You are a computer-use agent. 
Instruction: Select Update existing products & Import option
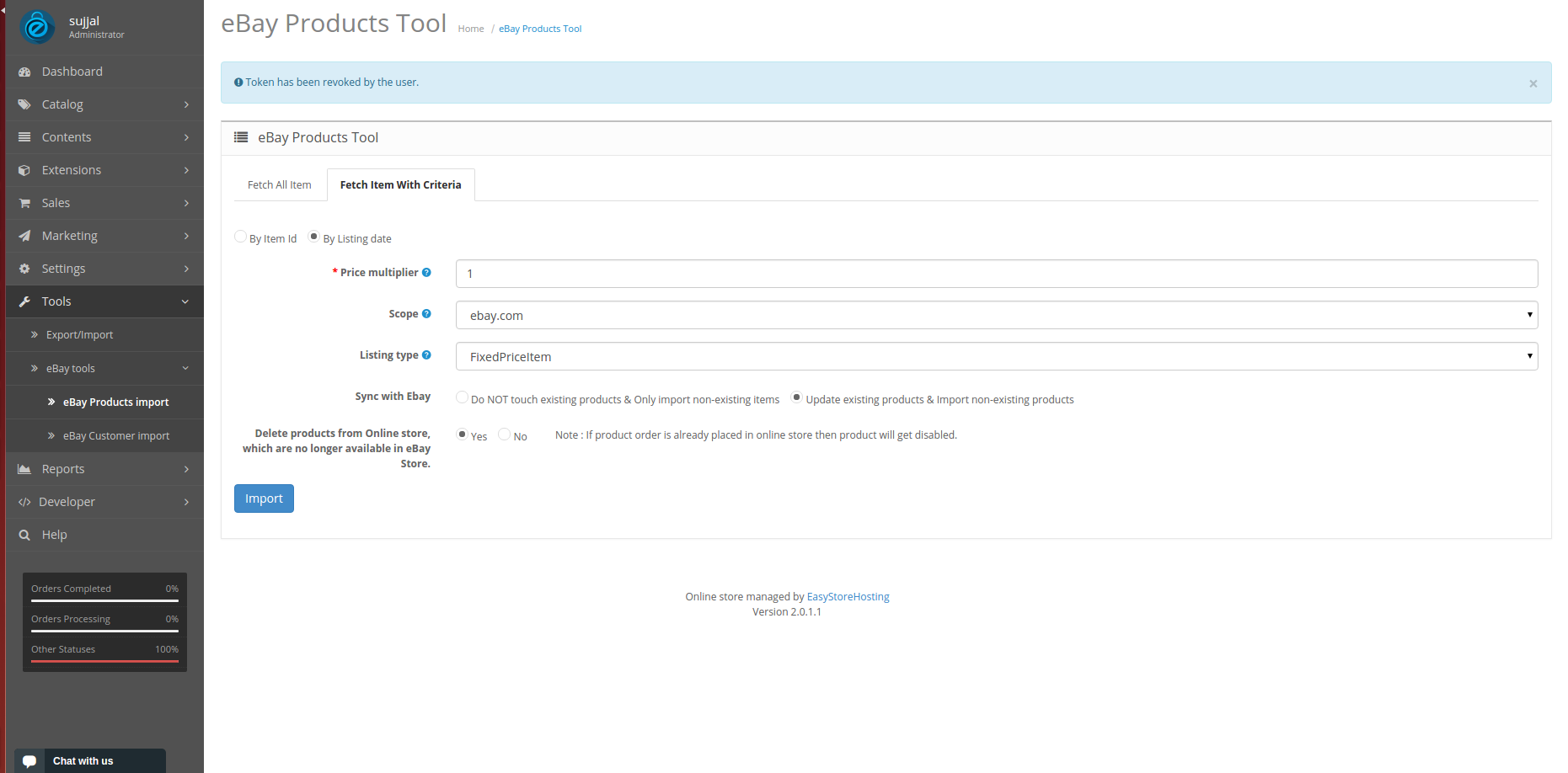point(796,397)
